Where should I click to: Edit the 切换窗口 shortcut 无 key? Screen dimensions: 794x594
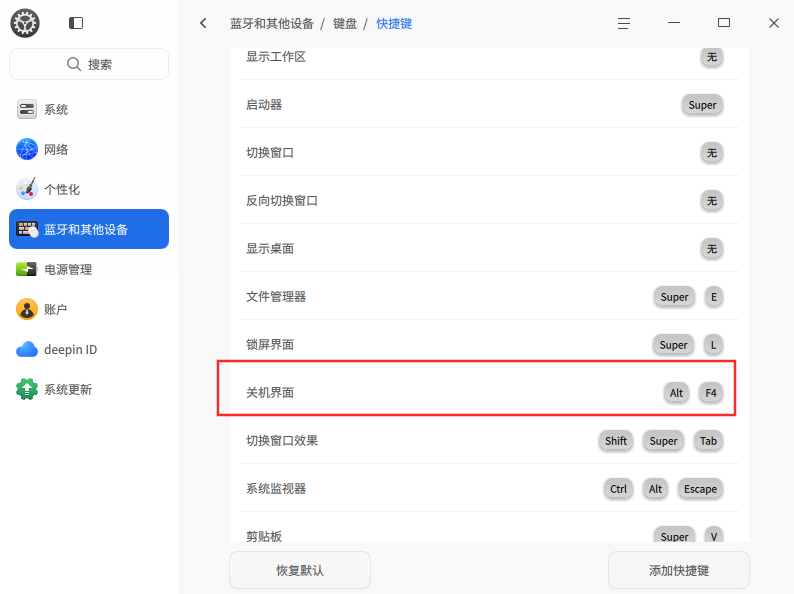coord(711,153)
